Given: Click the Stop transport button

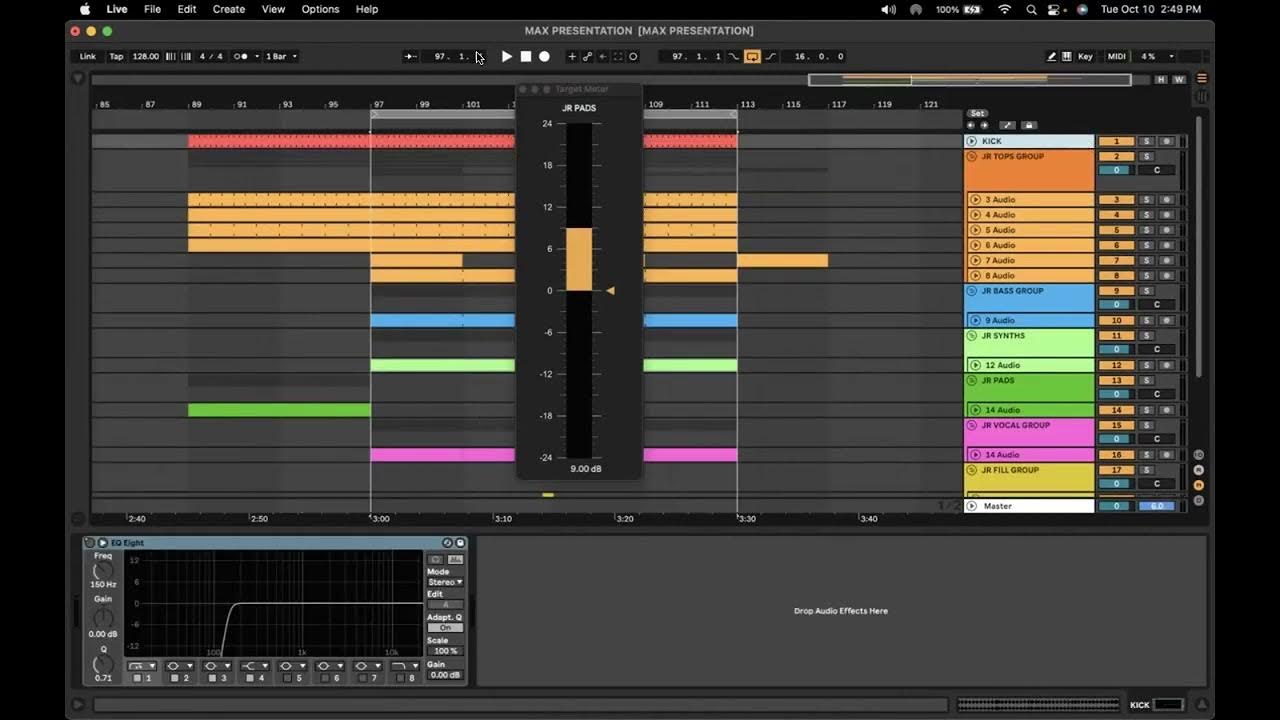Looking at the screenshot, I should (526, 56).
